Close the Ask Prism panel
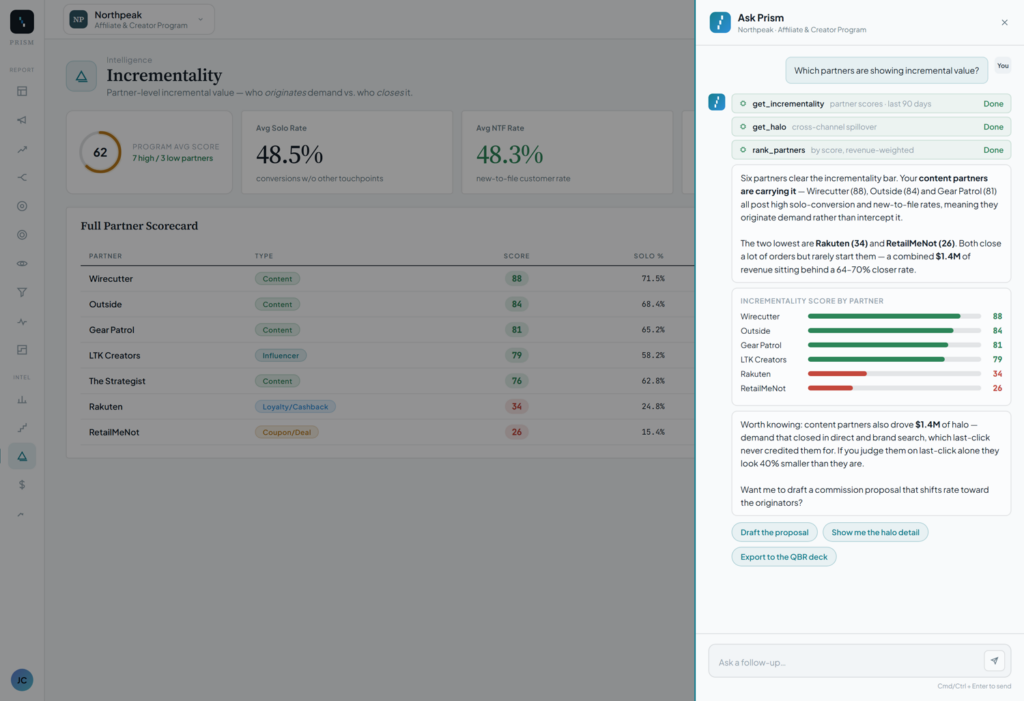The width and height of the screenshot is (1024, 701). [1004, 23]
